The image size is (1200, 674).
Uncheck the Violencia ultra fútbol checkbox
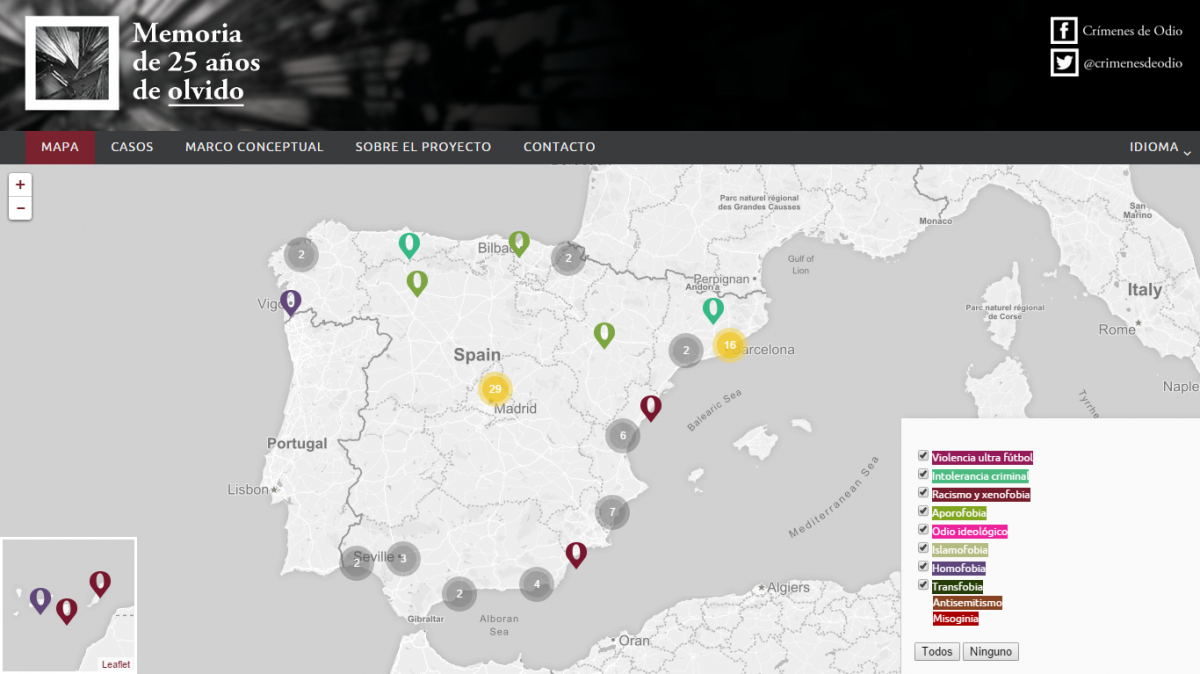click(x=924, y=457)
